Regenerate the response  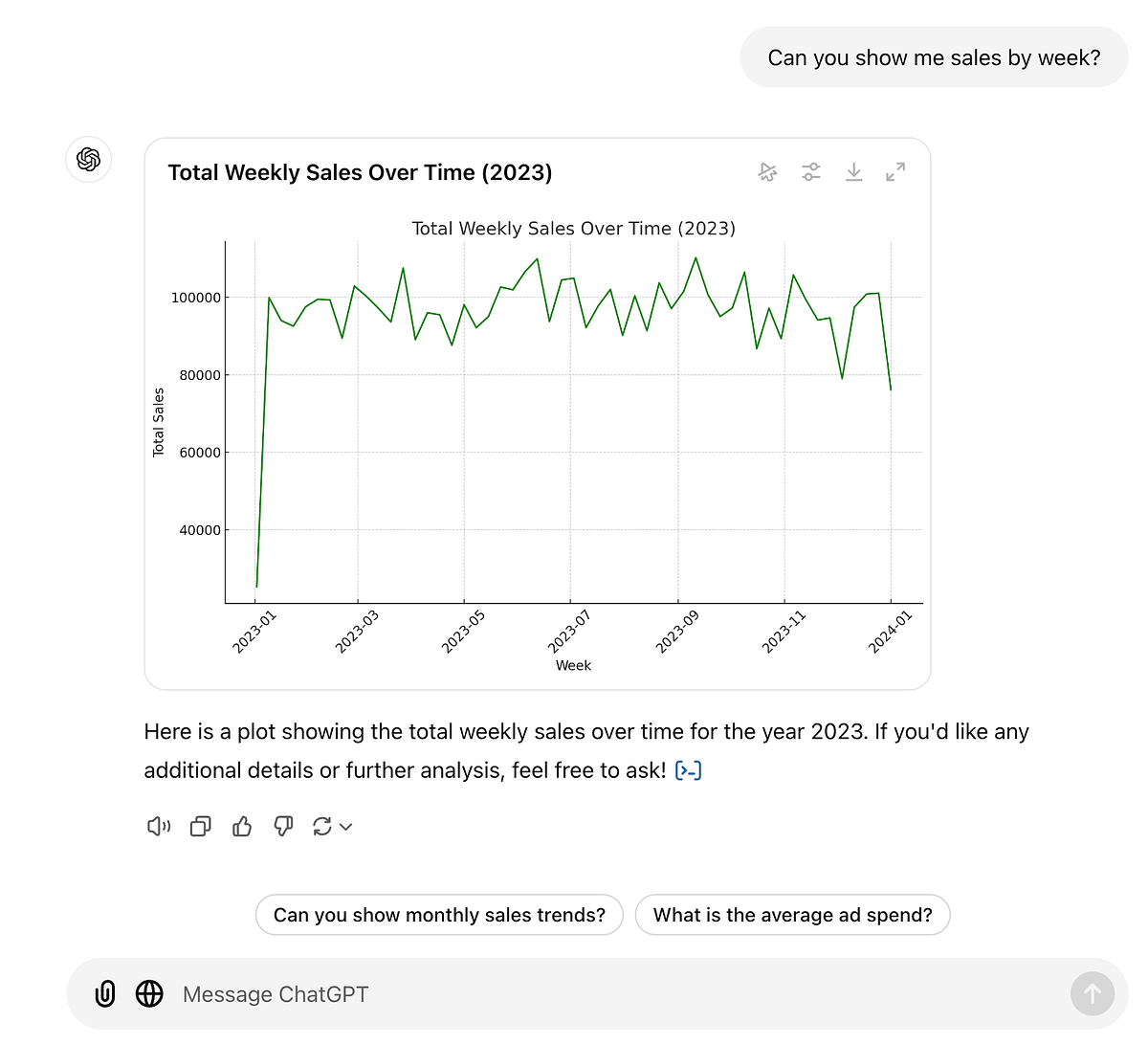coord(322,826)
